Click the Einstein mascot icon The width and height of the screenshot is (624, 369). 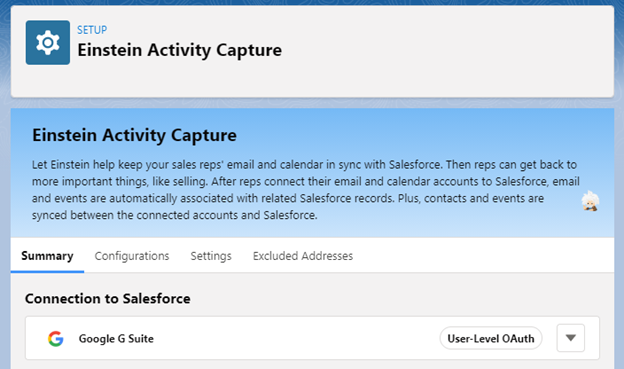(590, 201)
